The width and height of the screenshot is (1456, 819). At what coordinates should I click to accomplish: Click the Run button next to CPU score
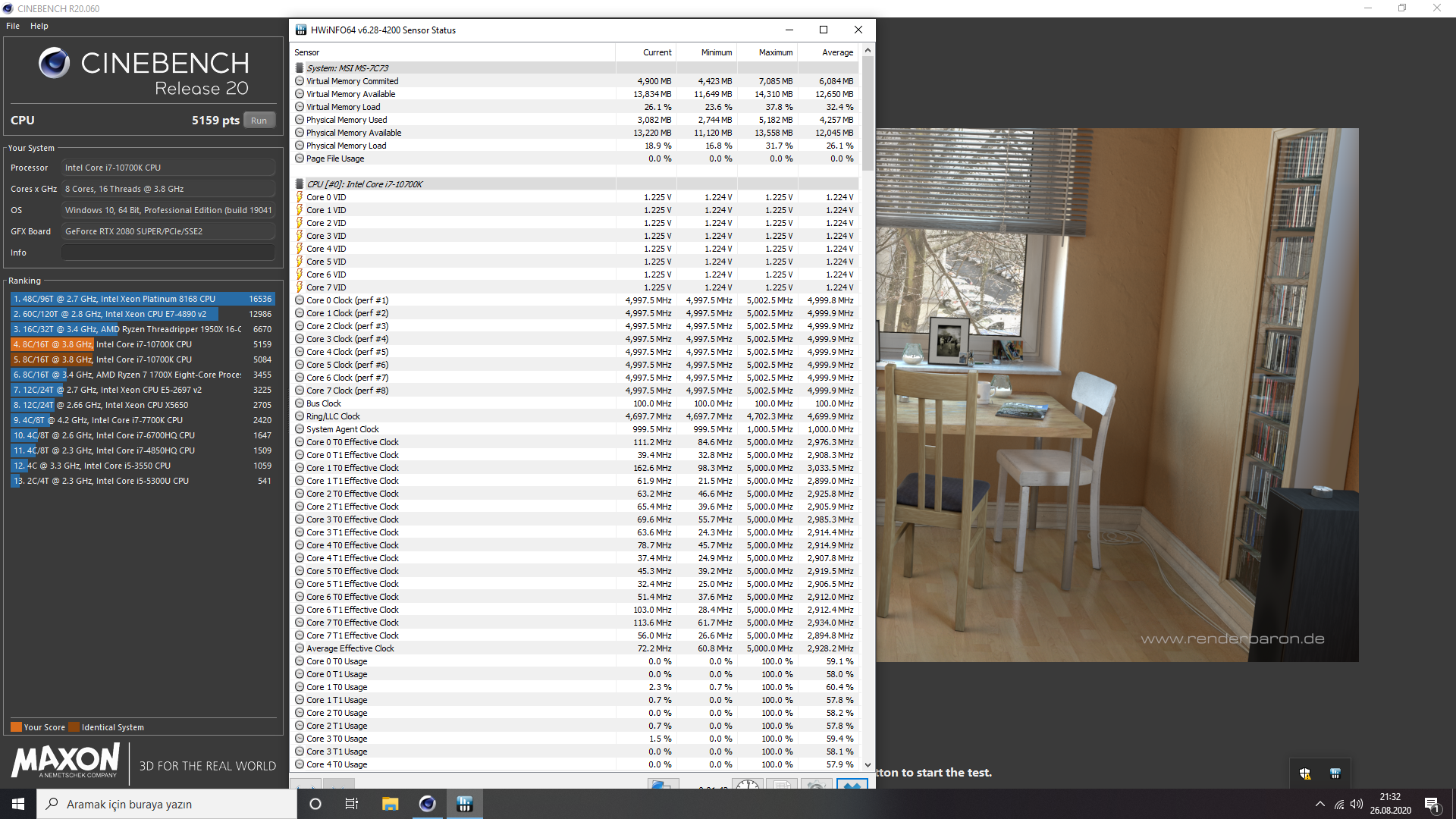259,121
